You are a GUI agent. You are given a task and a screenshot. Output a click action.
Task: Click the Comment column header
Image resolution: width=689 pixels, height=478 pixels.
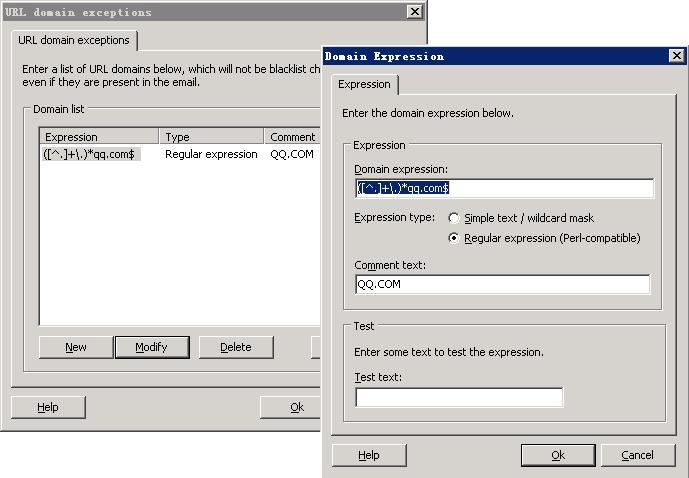292,137
